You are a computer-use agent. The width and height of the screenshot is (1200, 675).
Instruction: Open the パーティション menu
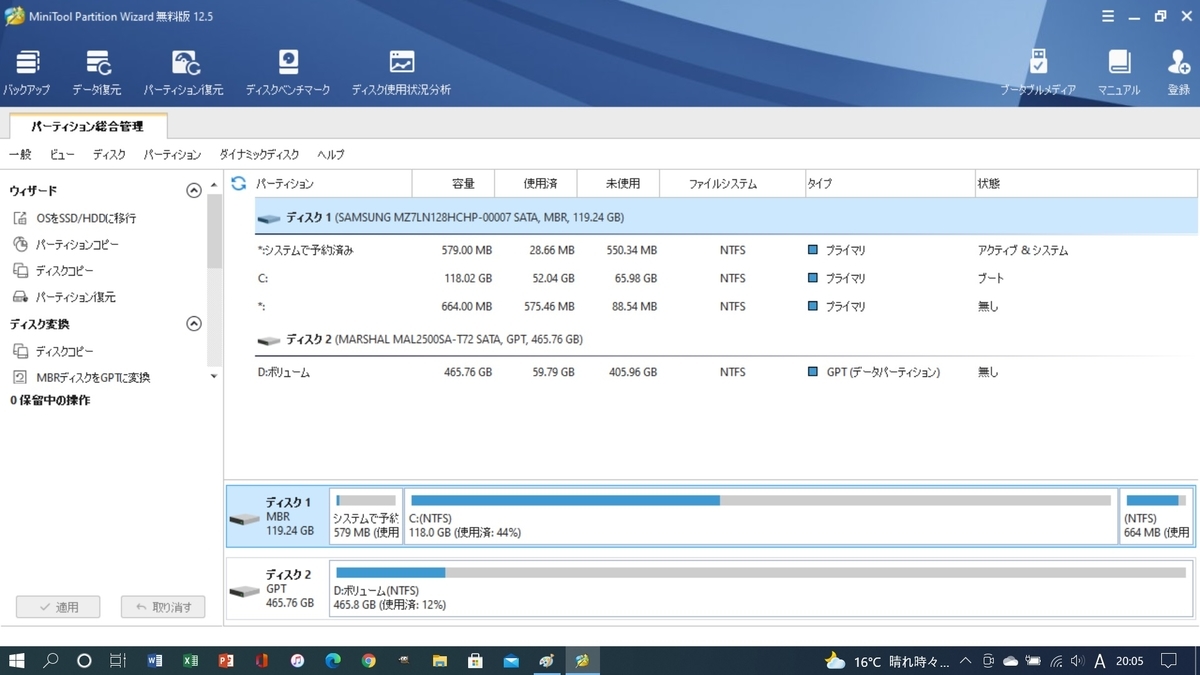172,155
